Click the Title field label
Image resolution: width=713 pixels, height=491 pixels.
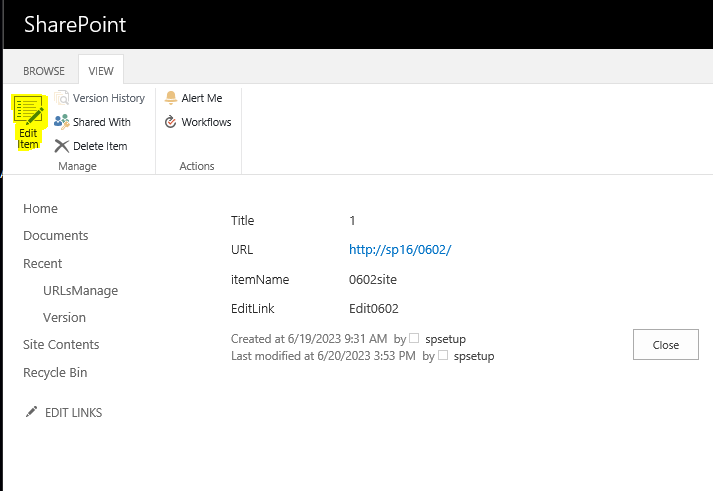pyautogui.click(x=242, y=221)
